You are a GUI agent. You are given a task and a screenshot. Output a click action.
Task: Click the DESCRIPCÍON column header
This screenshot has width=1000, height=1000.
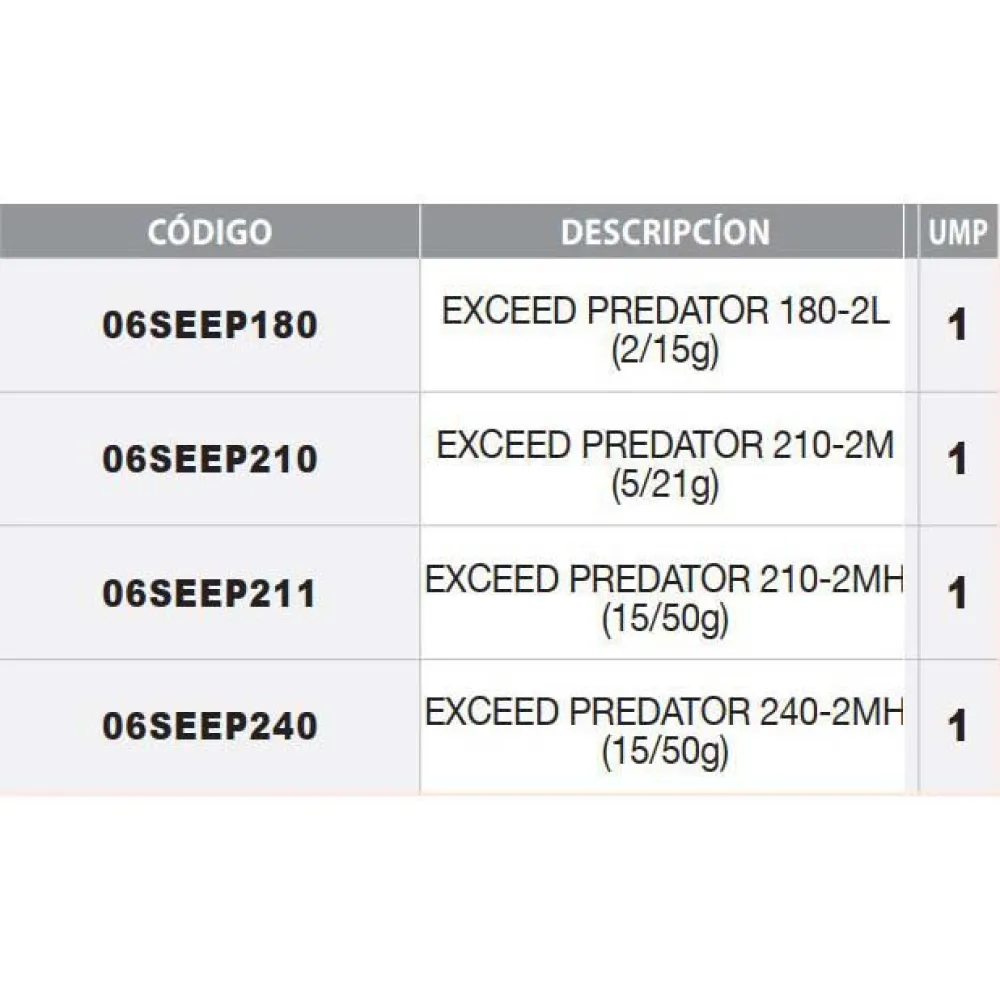click(665, 232)
